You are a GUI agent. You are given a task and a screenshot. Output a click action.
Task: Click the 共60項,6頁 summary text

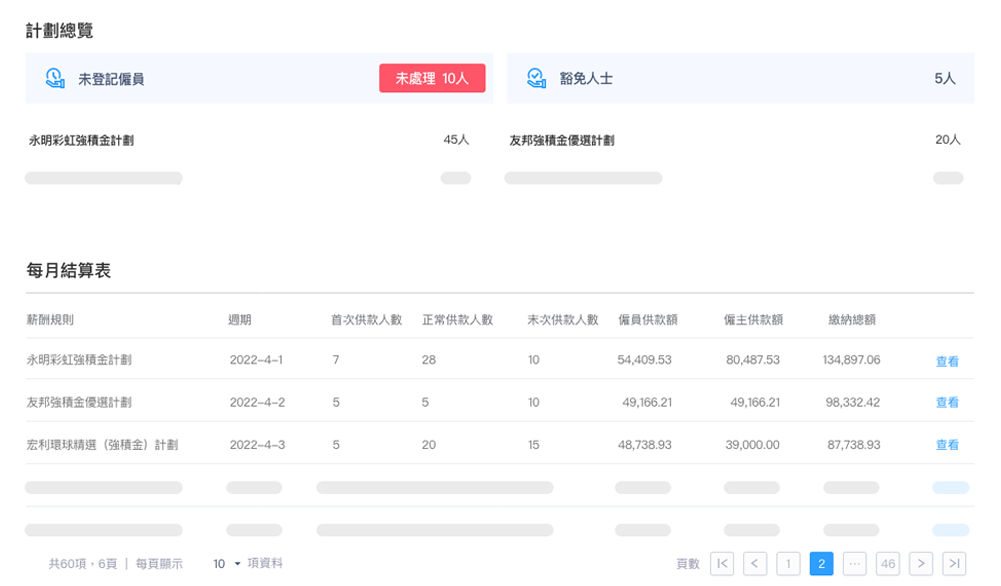tap(83, 564)
